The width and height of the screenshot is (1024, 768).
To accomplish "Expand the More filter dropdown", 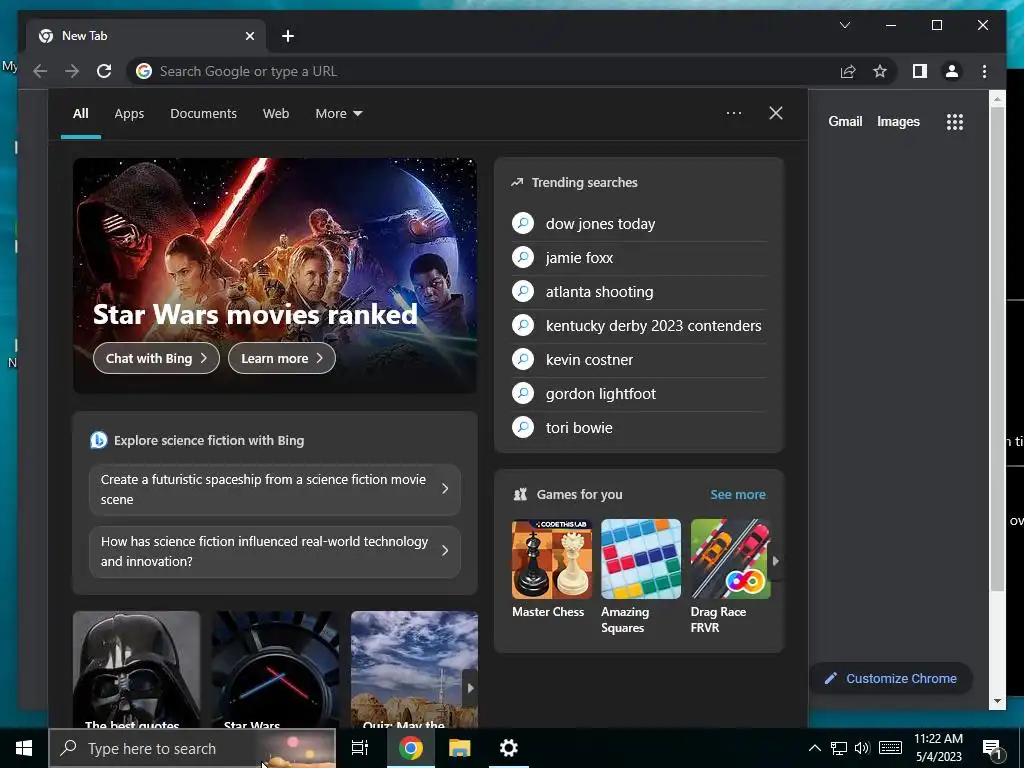I will pyautogui.click(x=338, y=114).
